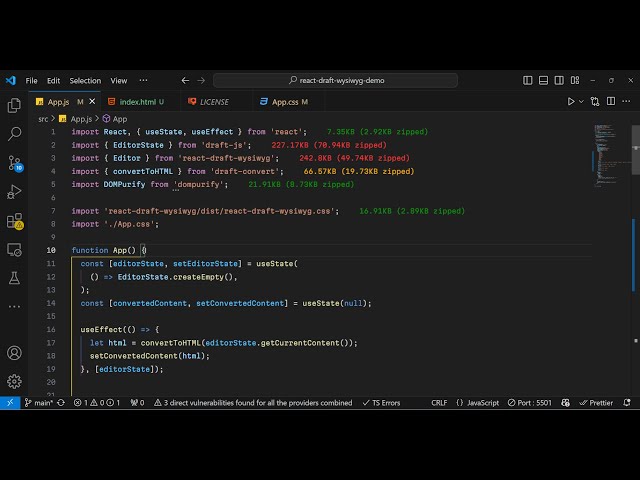
Task: Click JavaScript language mode in status bar
Action: [x=478, y=403]
